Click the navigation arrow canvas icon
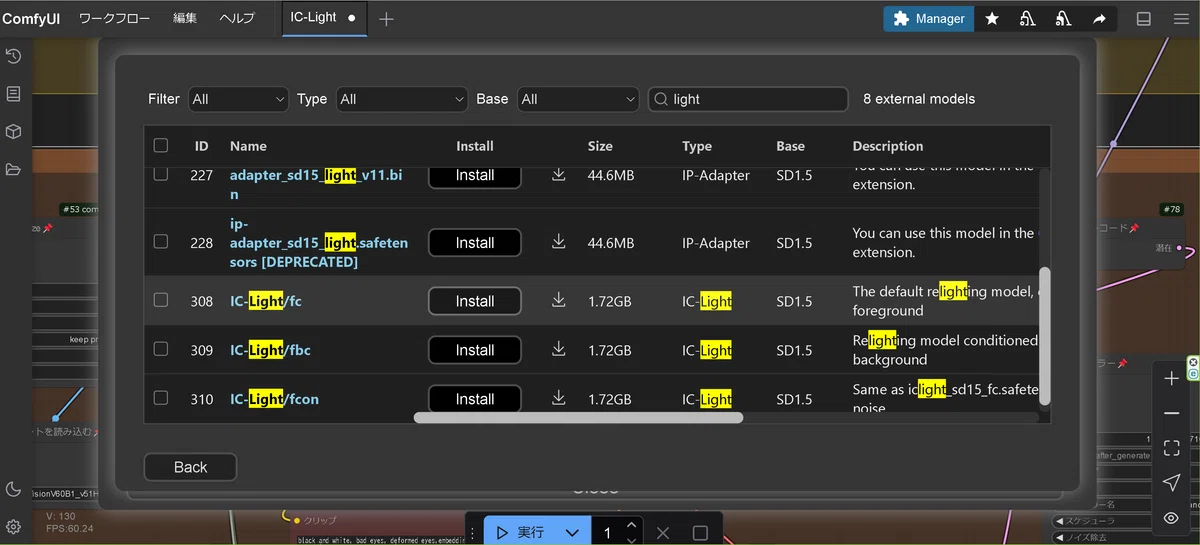The height and width of the screenshot is (545, 1200). click(x=1171, y=483)
